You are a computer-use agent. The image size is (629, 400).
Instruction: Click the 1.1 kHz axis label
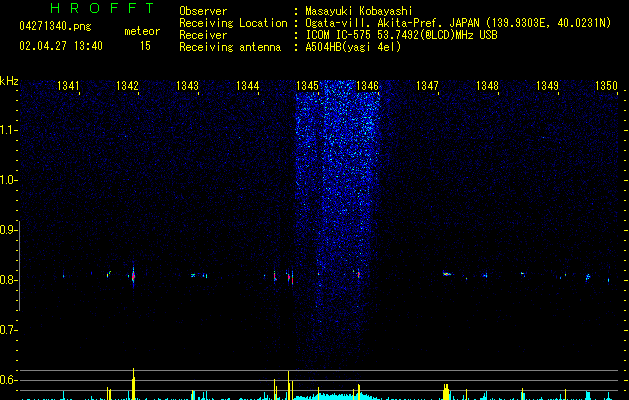coord(8,130)
